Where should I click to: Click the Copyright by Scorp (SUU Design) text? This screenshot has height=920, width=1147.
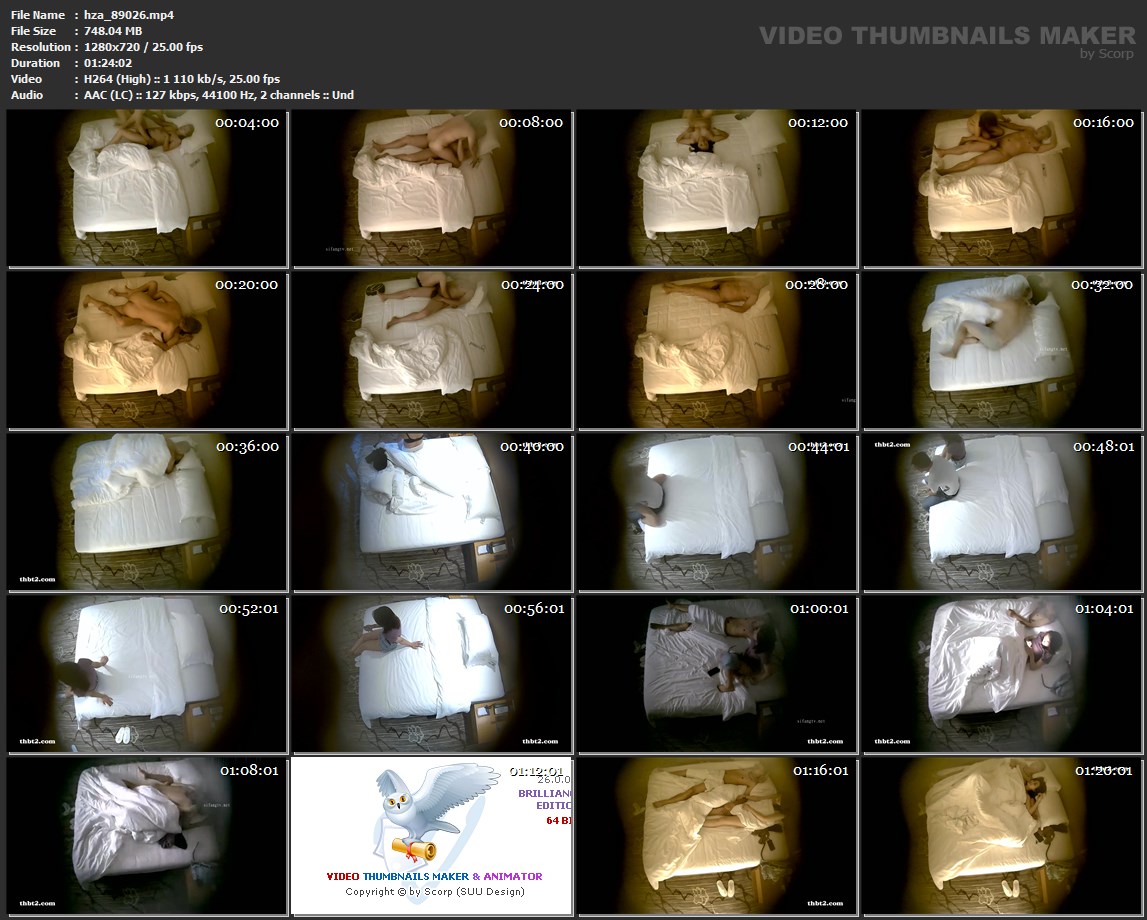(435, 891)
